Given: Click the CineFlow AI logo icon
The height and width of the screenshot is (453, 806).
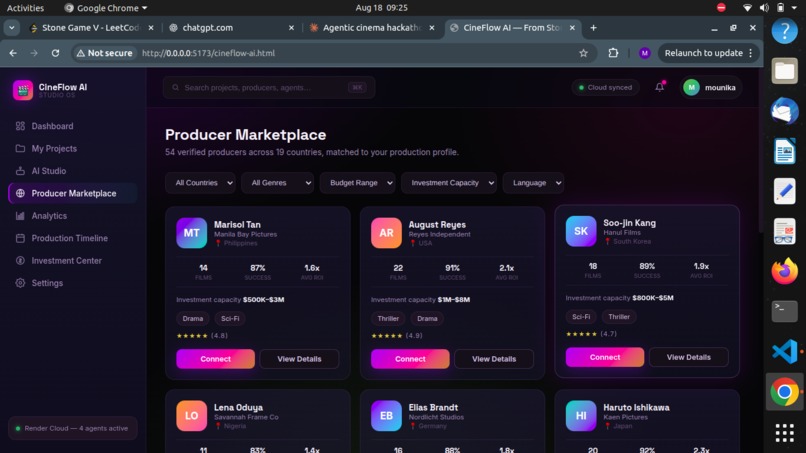Looking at the screenshot, I should click(x=23, y=90).
